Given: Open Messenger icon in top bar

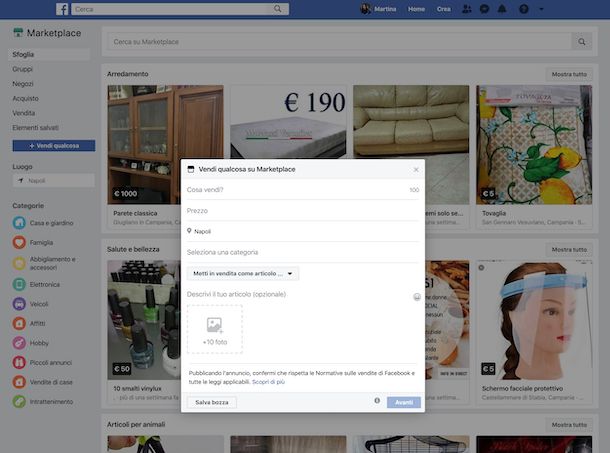Looking at the screenshot, I should pos(484,9).
